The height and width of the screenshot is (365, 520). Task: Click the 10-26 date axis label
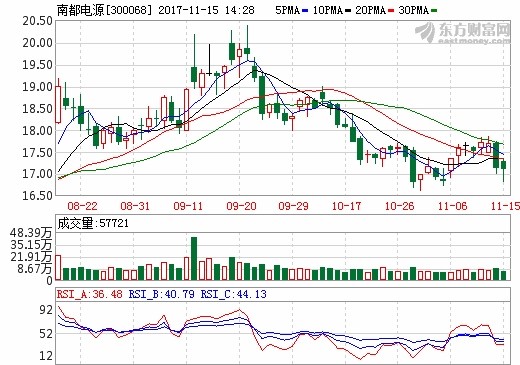[399, 206]
